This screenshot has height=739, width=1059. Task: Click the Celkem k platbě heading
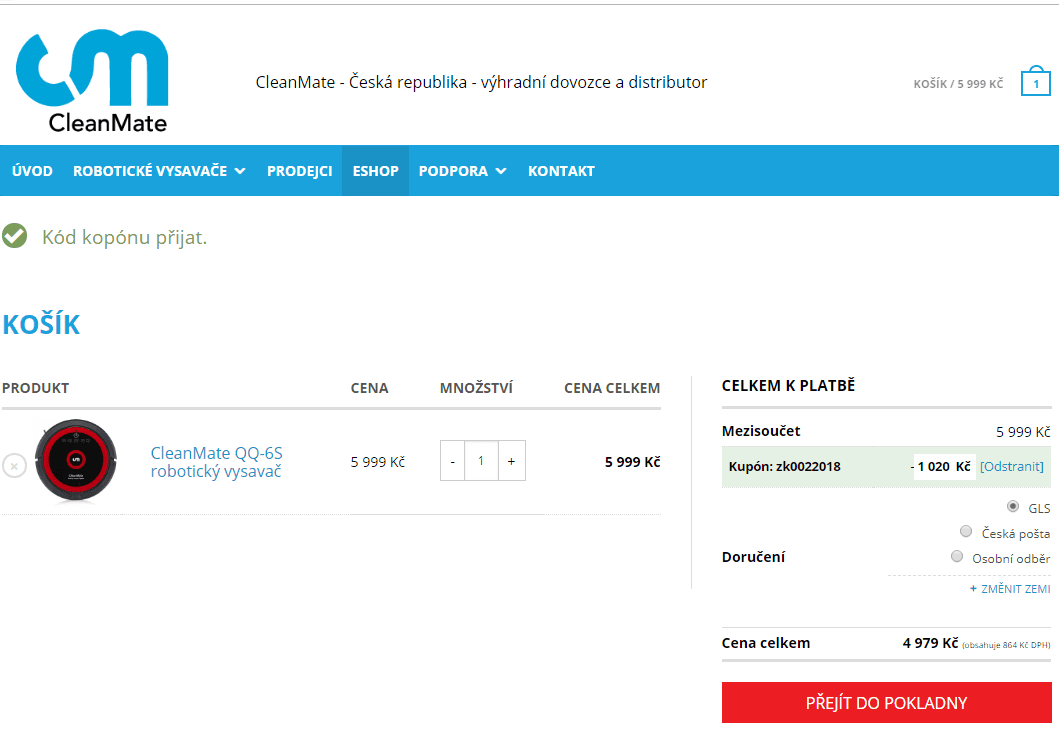788,386
